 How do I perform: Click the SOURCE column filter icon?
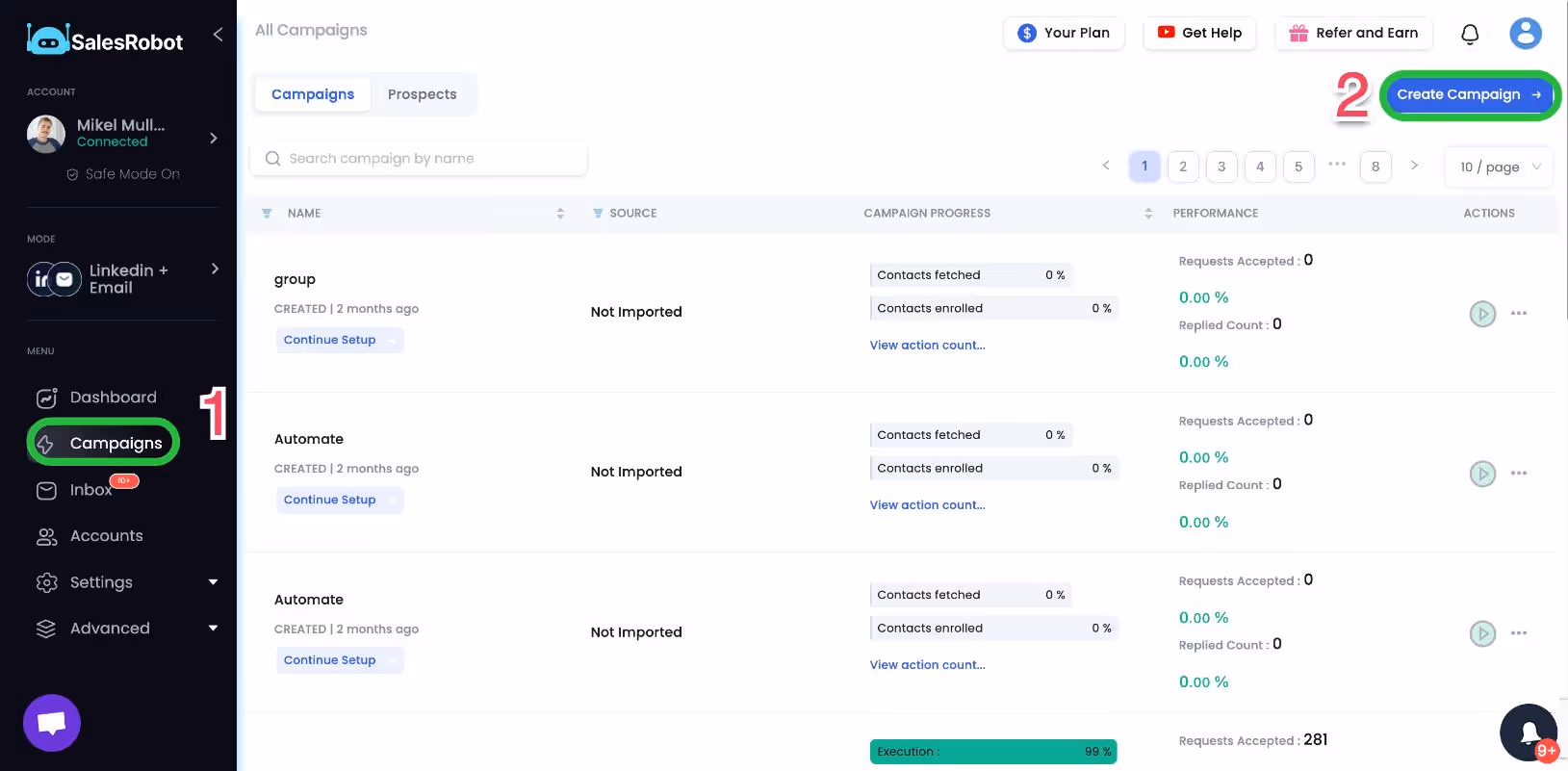click(x=598, y=214)
